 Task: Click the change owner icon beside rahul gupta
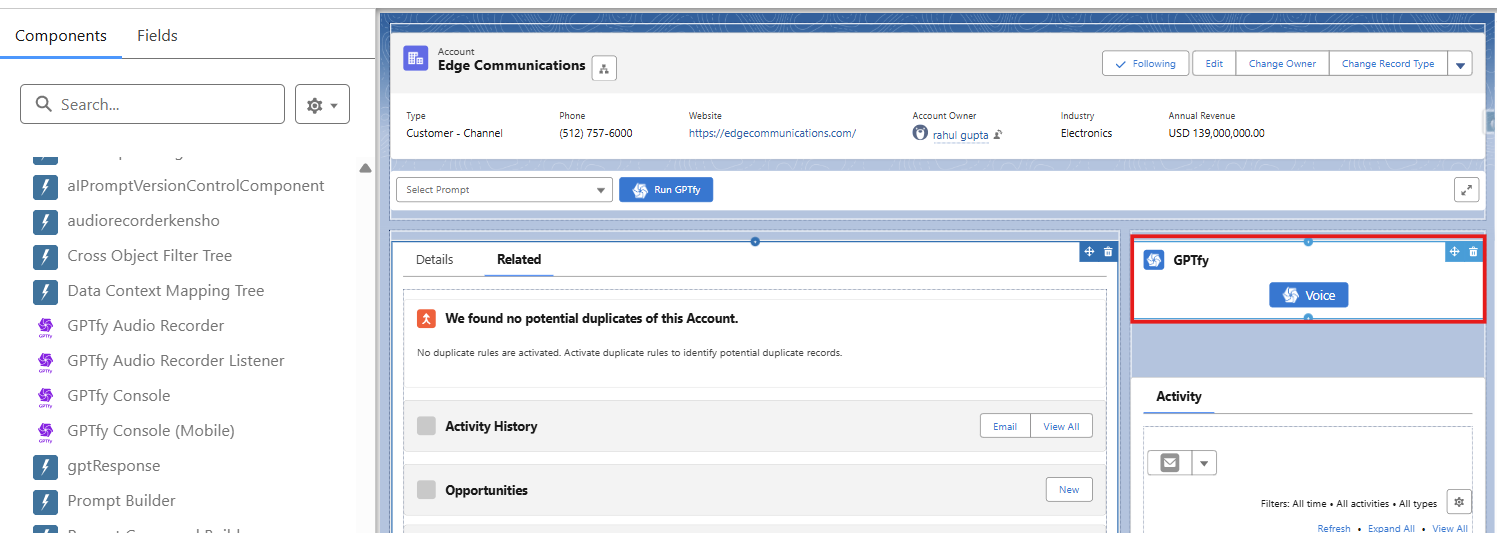[x=998, y=134]
